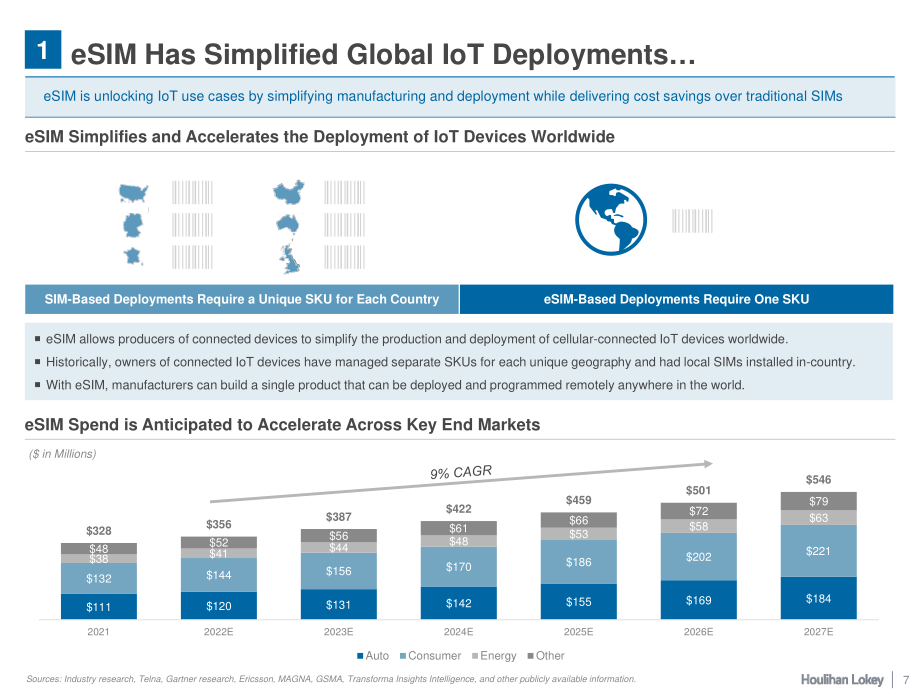This screenshot has height=690, width=920.
Task: Click the $132 Consumer segment in 2021 bar
Action: tap(99, 579)
